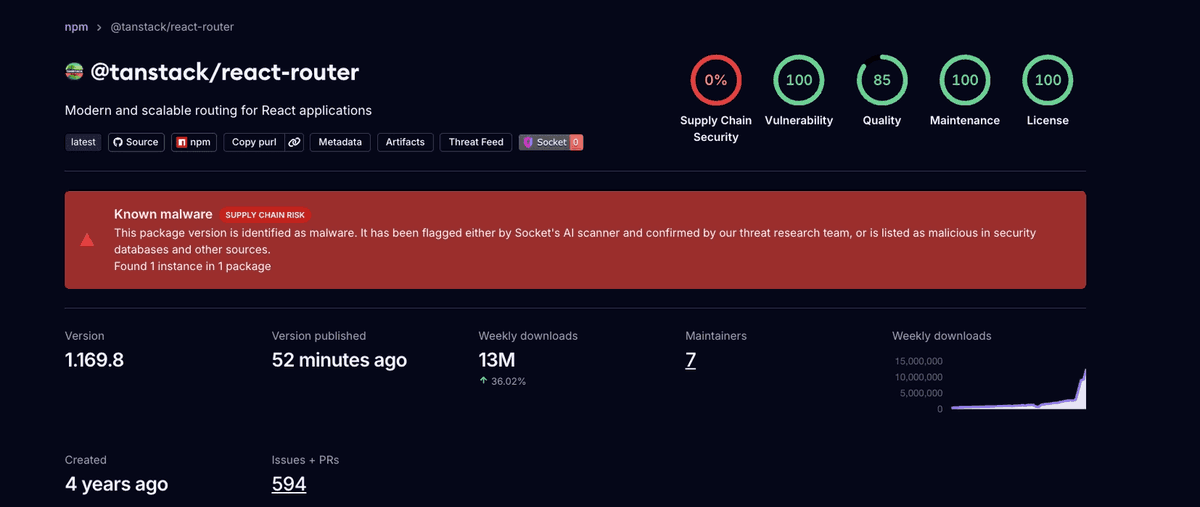Click the latest version tag
The height and width of the screenshot is (507, 1200).
click(x=83, y=142)
